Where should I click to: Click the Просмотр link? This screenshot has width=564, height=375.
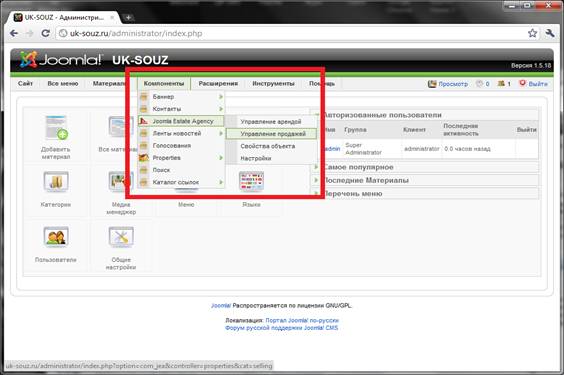453,84
